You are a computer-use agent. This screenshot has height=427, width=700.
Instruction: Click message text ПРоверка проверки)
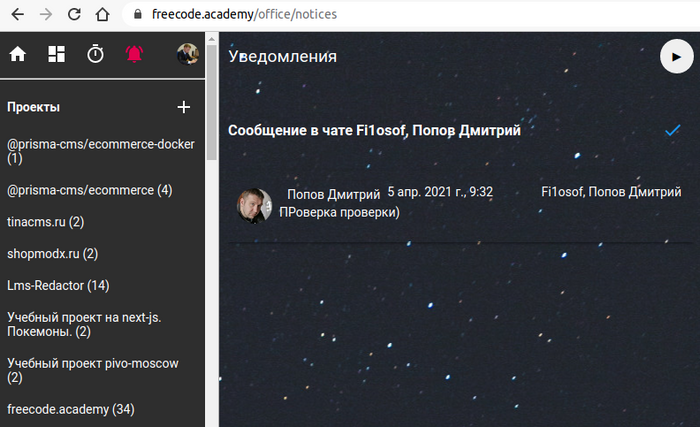(x=339, y=212)
